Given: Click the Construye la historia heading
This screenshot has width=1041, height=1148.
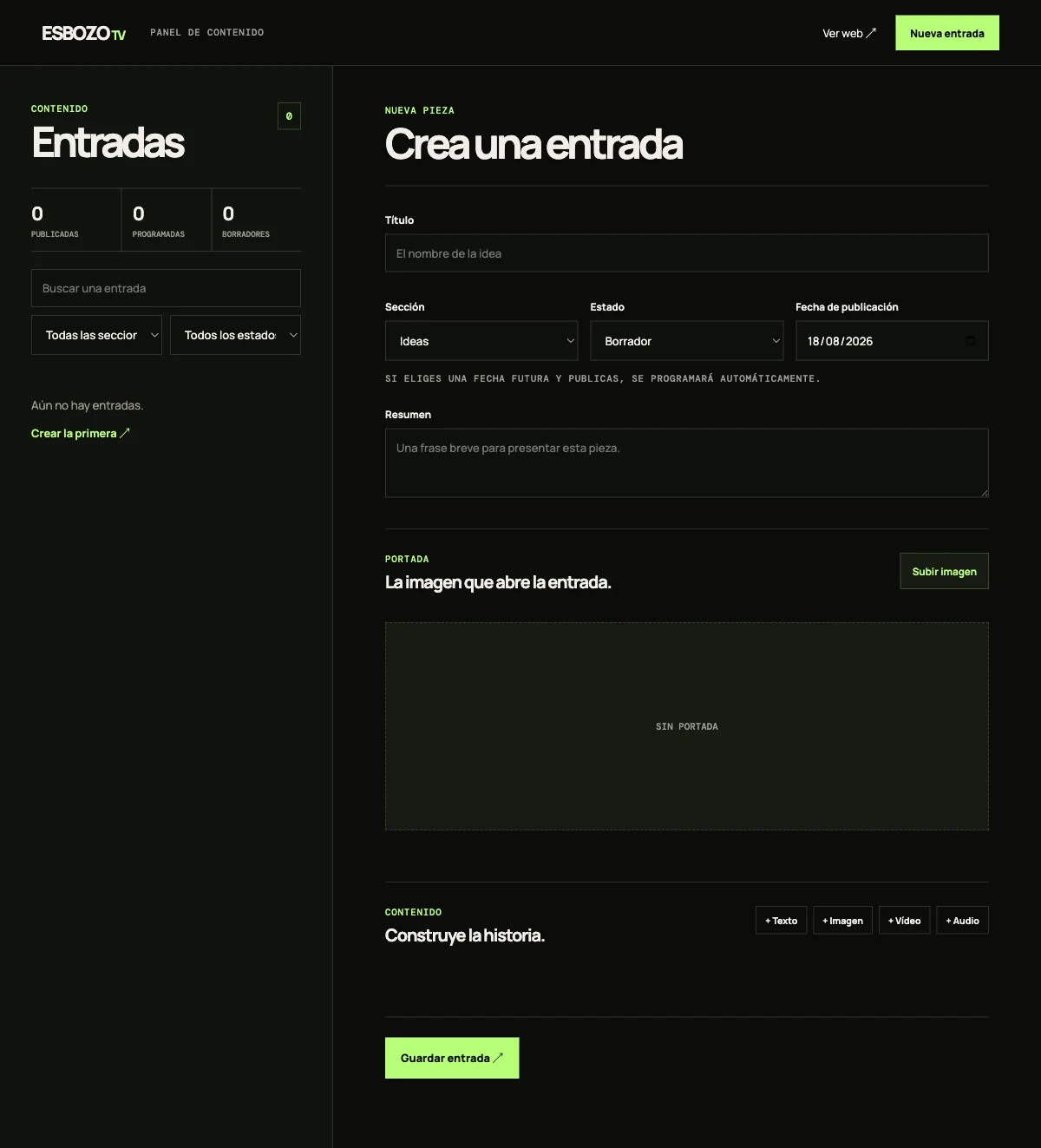Looking at the screenshot, I should coord(465,935).
